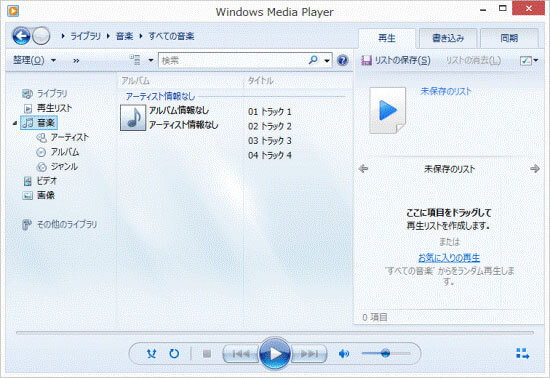
Task: Mute with the speaker icon
Action: click(x=344, y=354)
